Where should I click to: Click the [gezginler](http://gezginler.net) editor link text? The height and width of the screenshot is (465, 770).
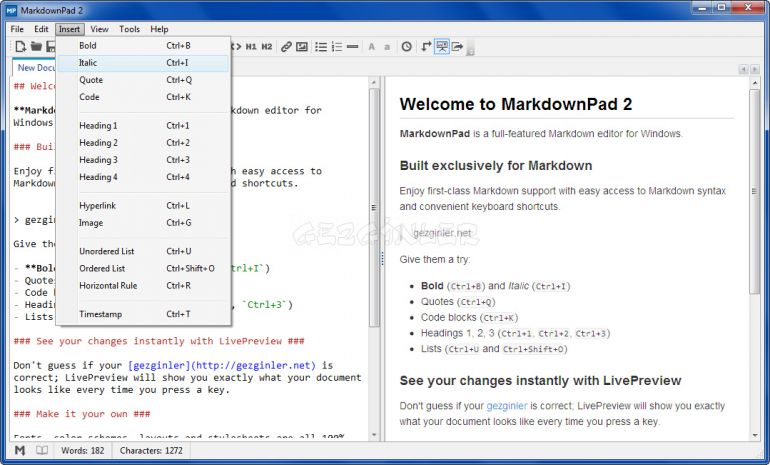221,365
